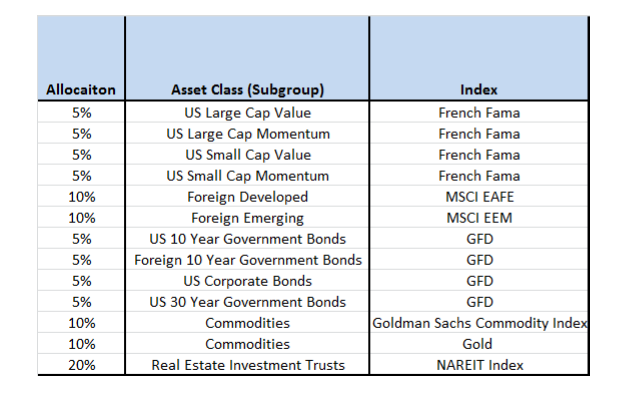Select the US Large Cap Value cell
This screenshot has width=621, height=403.
pos(248,113)
